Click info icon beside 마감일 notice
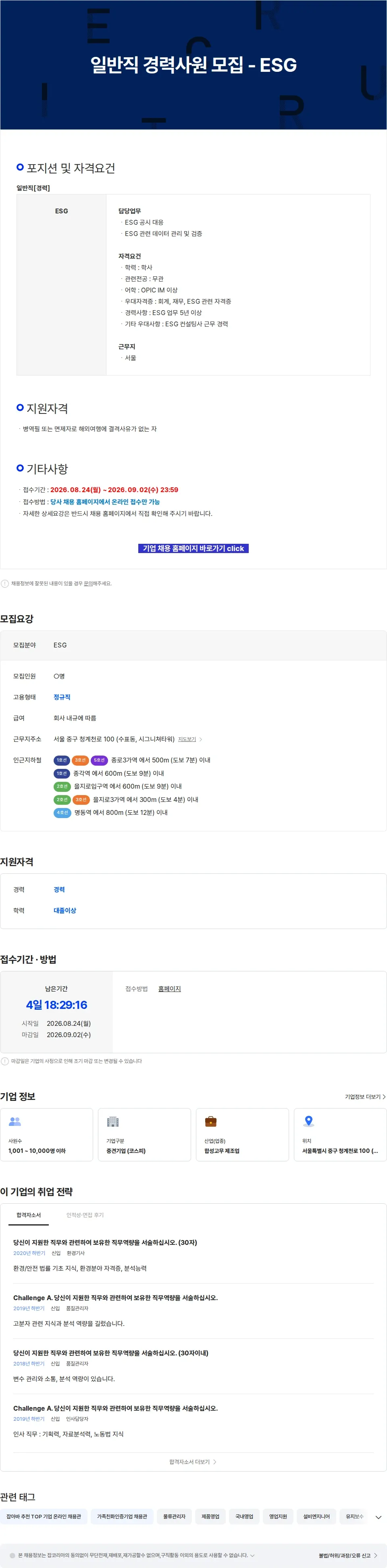Image resolution: width=387 pixels, height=1568 pixels. 5,1061
